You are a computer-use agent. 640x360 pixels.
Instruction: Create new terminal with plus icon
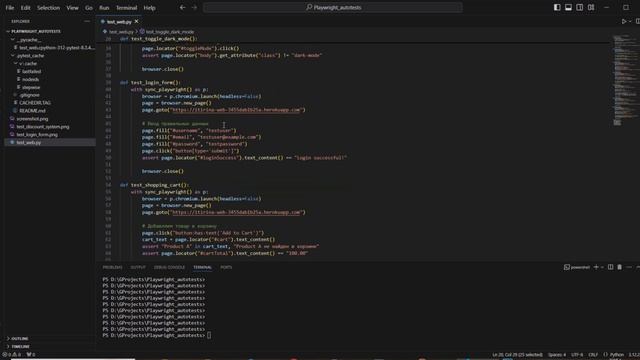pyautogui.click(x=596, y=267)
